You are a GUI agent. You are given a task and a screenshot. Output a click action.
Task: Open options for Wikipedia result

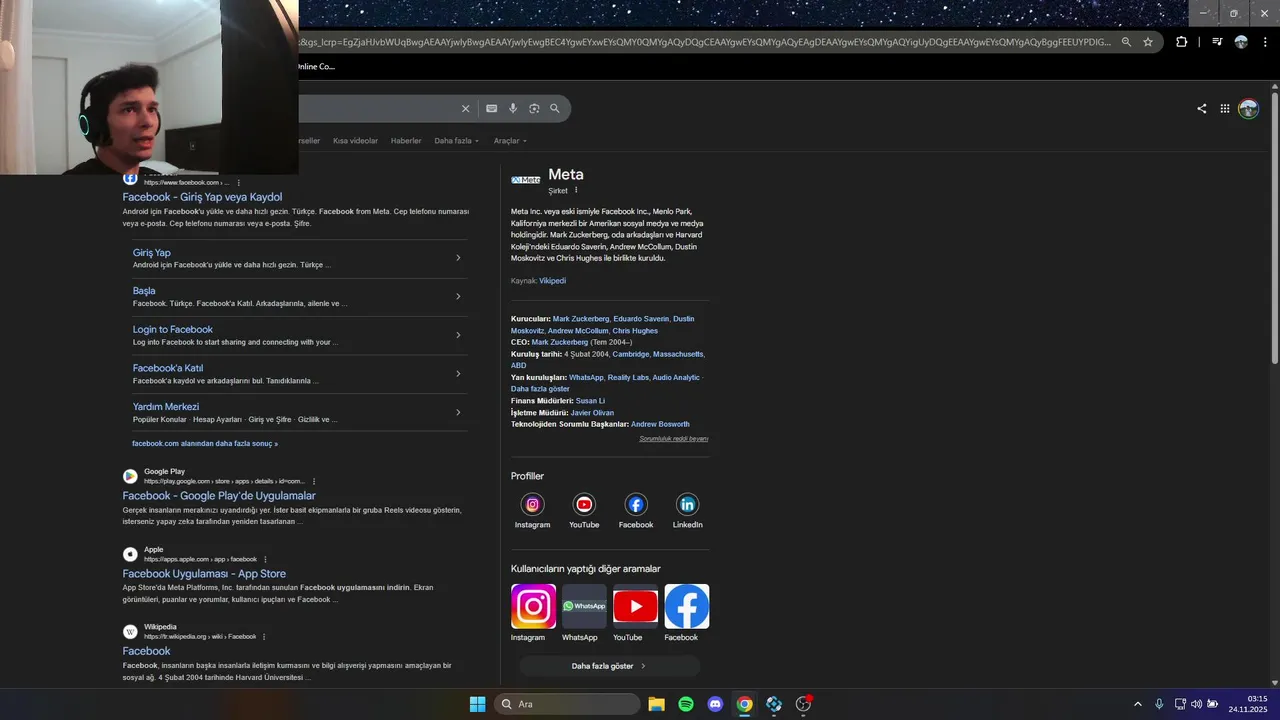pos(264,637)
